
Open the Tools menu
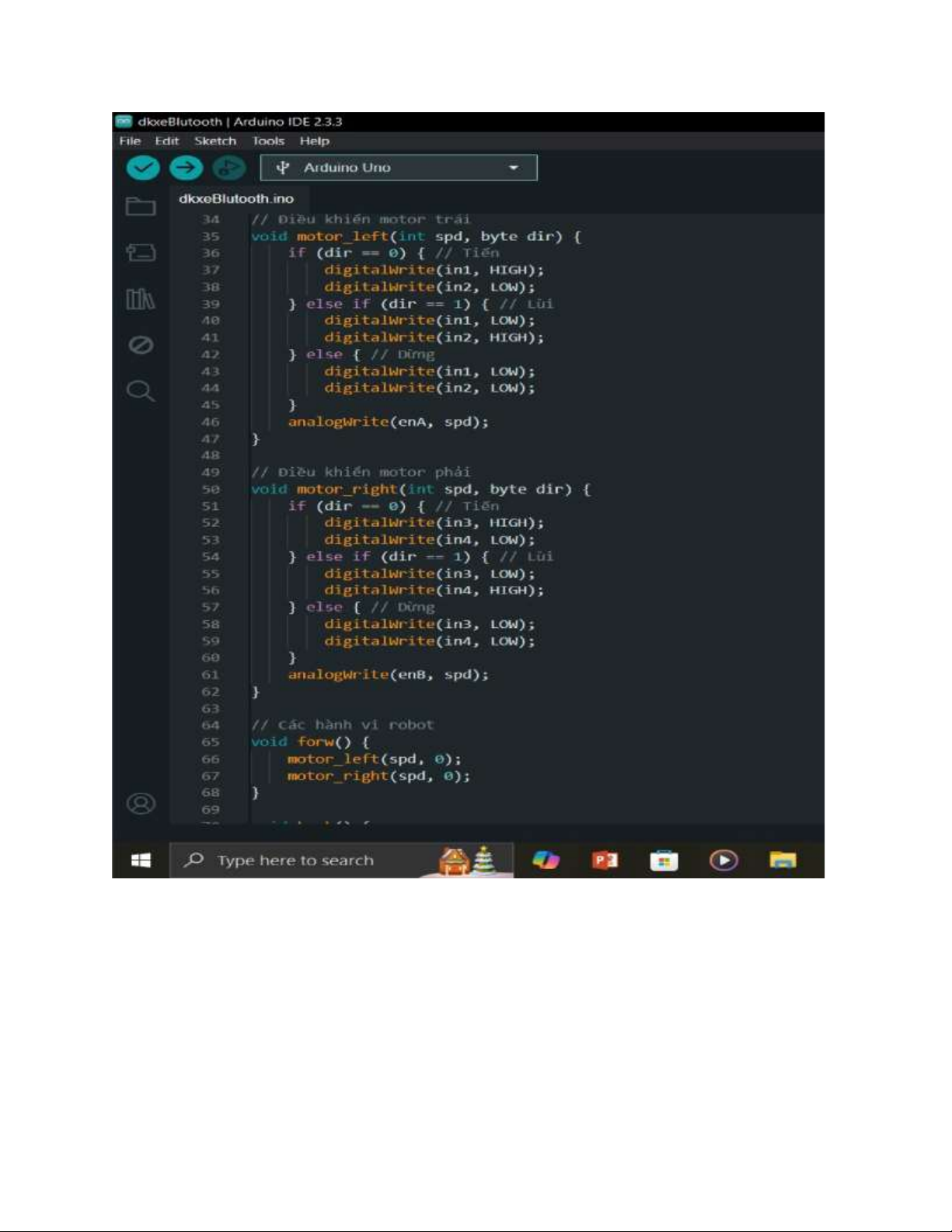pos(268,141)
